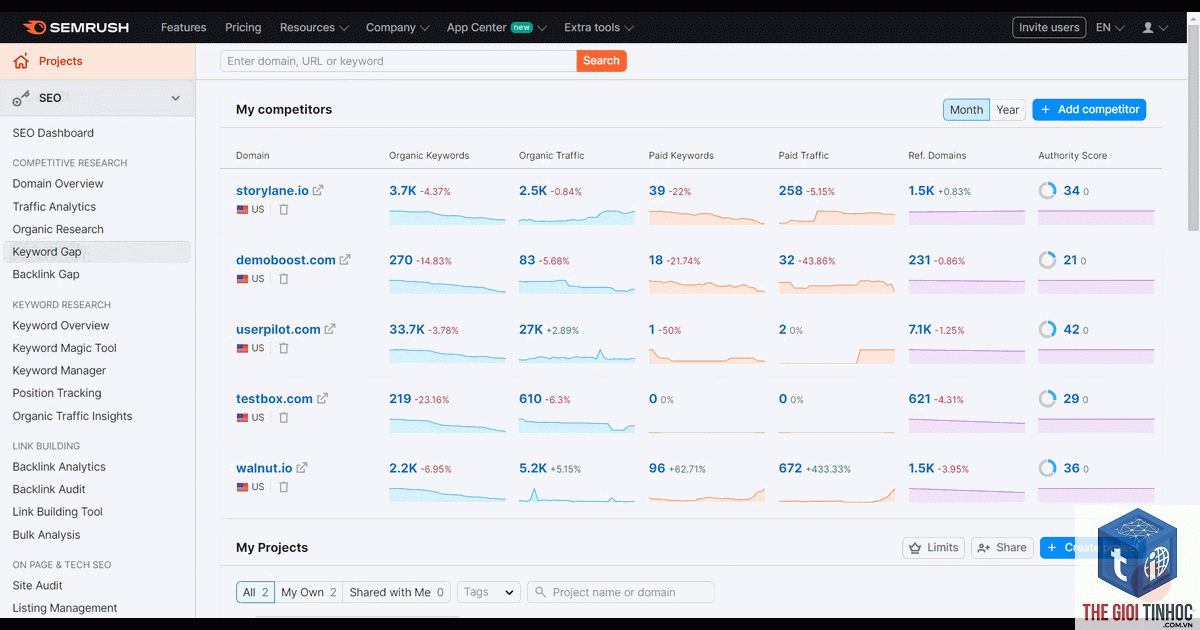Viewport: 1200px width, 630px height.
Task: Open Listing Management in sidebar
Action: tap(65, 608)
